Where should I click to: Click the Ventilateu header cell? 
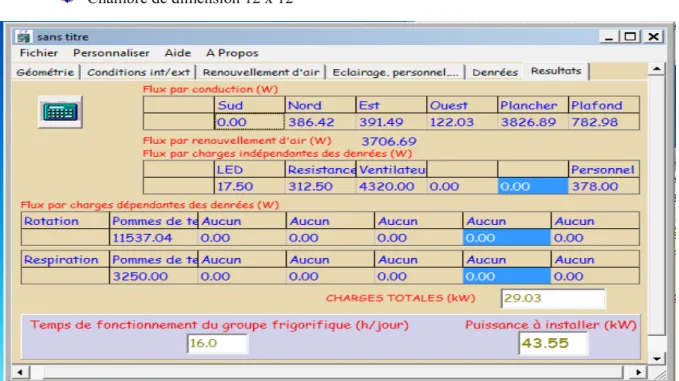[x=391, y=170]
